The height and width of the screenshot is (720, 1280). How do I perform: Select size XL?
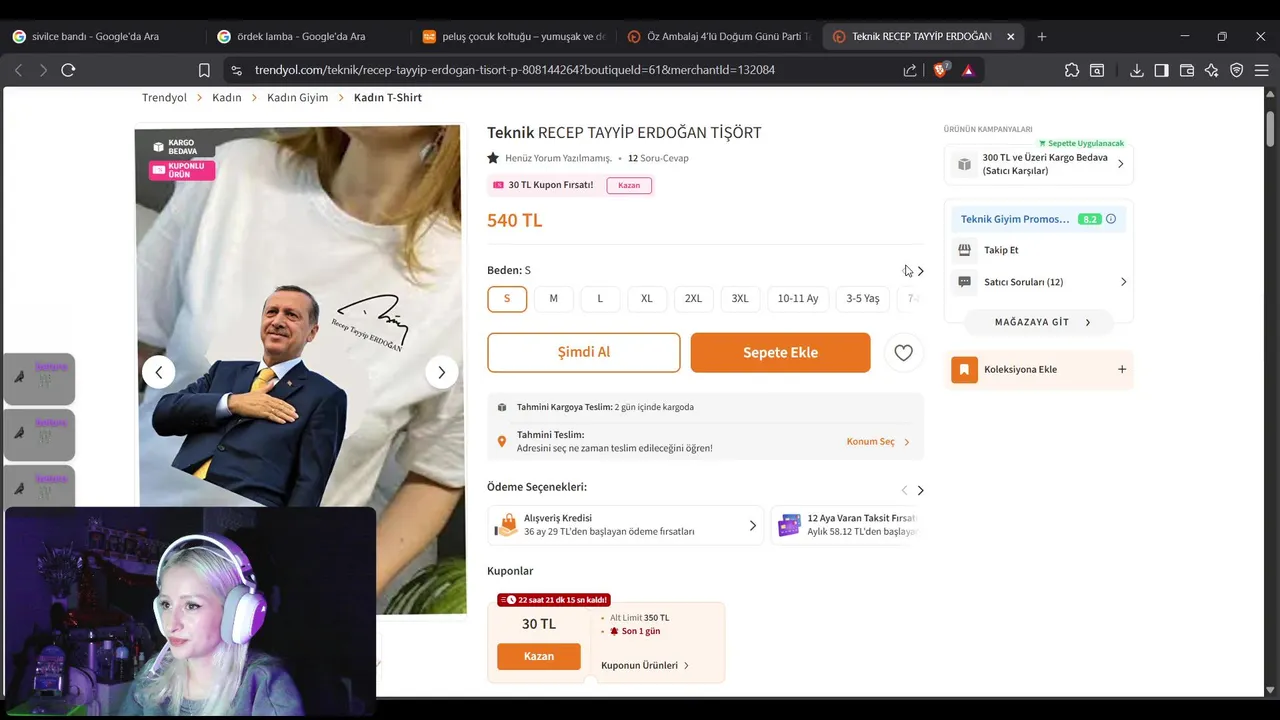[646, 298]
